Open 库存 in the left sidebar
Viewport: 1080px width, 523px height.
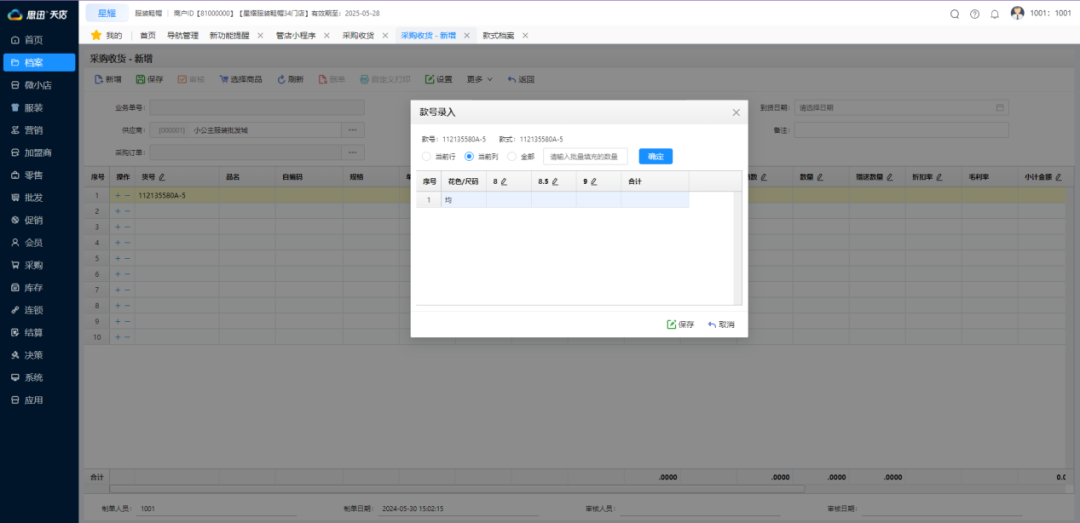point(33,287)
